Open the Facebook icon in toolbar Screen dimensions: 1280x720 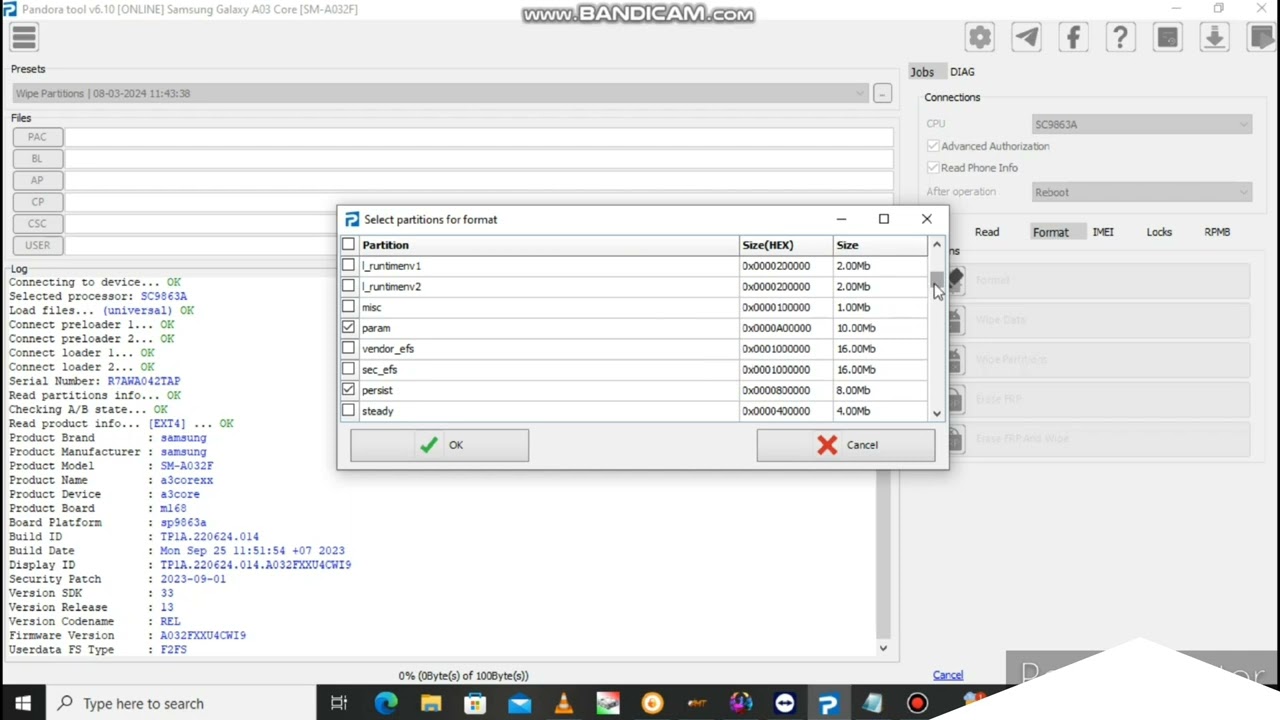point(1074,38)
